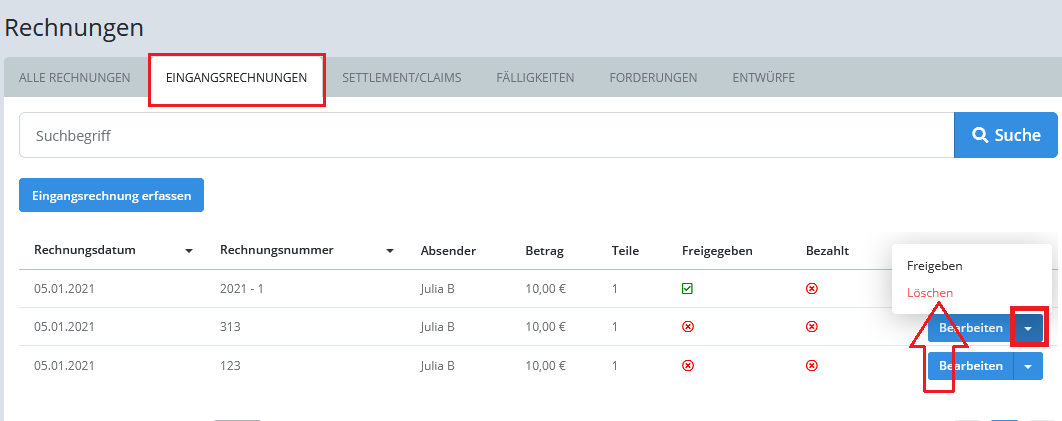Click 10,00 € amount in invoice 123 row
1062x421 pixels.
(546, 365)
